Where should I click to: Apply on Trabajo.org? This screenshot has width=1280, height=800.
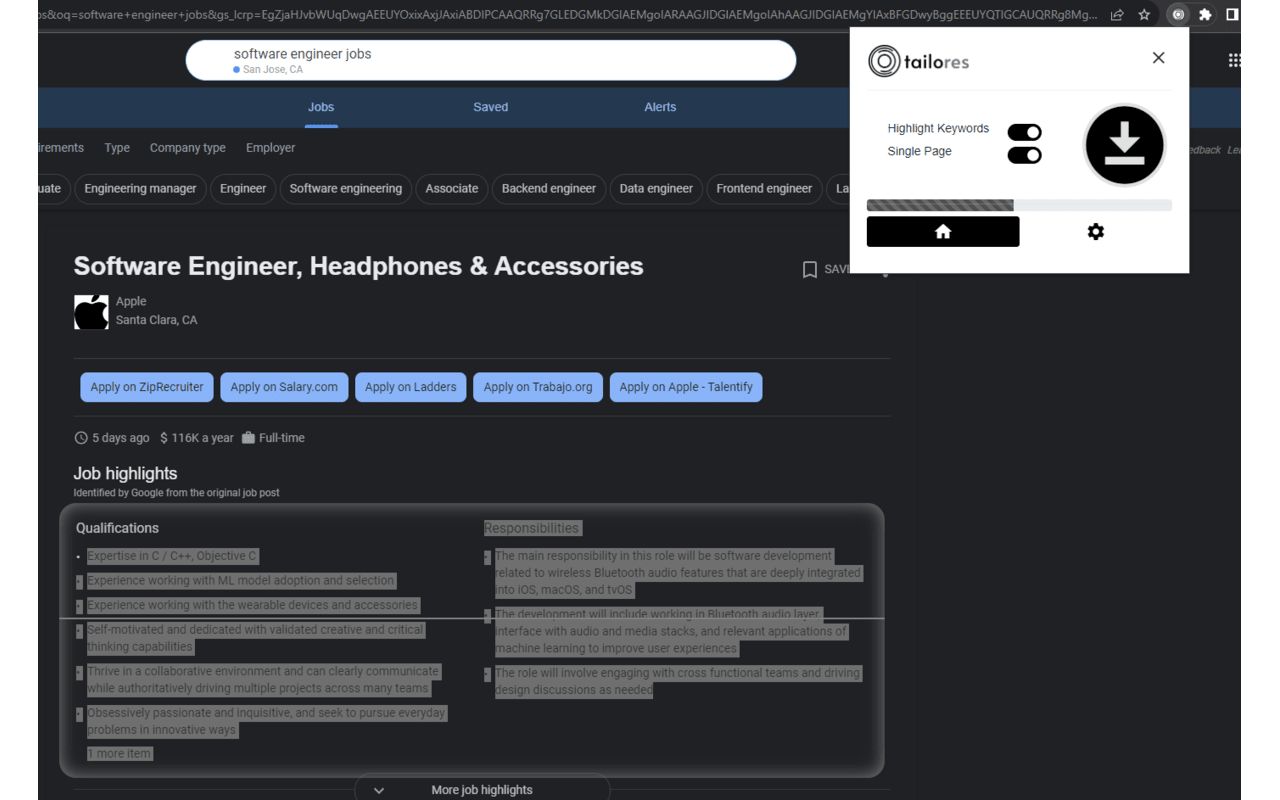coord(538,387)
